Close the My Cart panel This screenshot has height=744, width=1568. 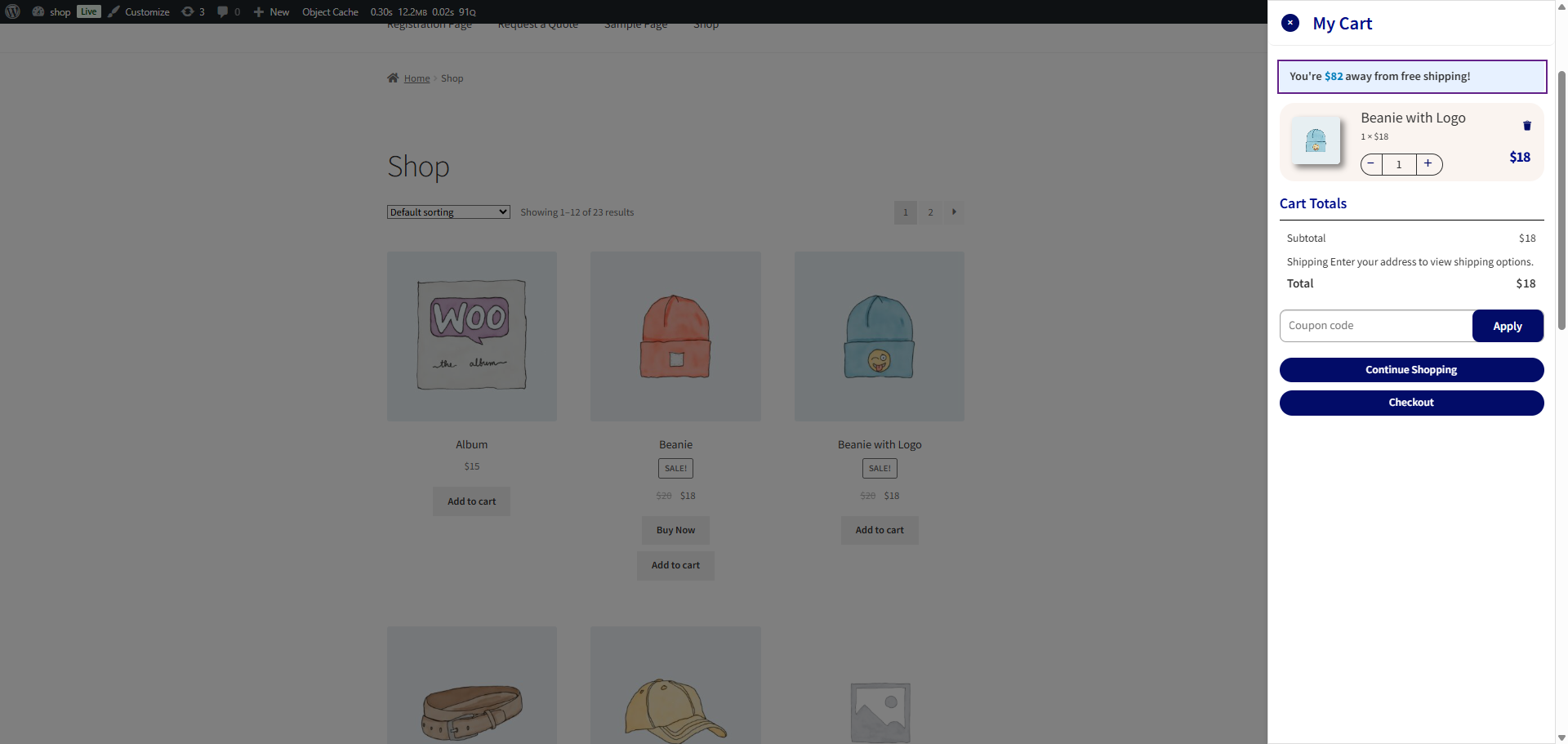[x=1290, y=23]
